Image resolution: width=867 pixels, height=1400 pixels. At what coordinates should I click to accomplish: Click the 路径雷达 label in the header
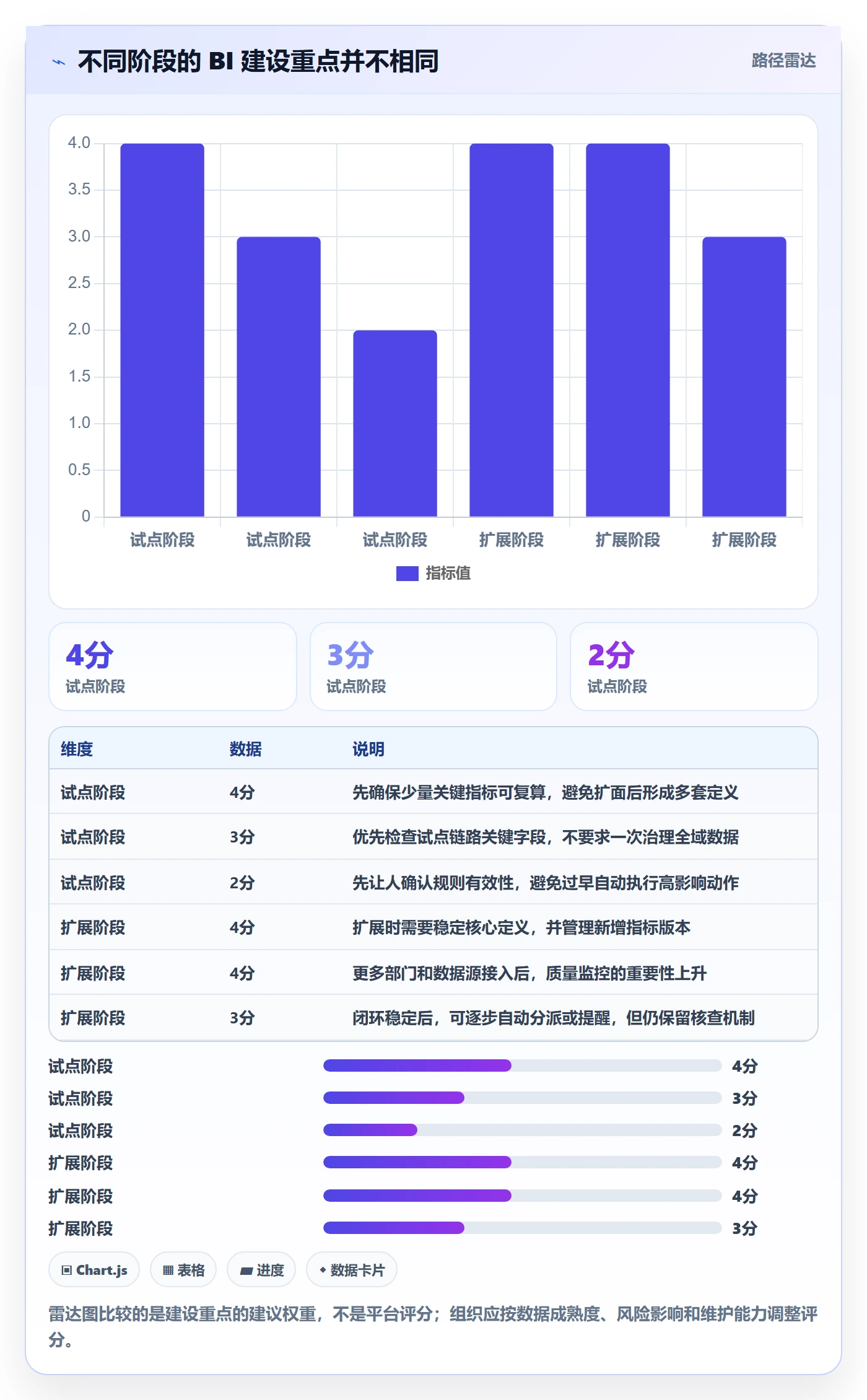[x=783, y=61]
